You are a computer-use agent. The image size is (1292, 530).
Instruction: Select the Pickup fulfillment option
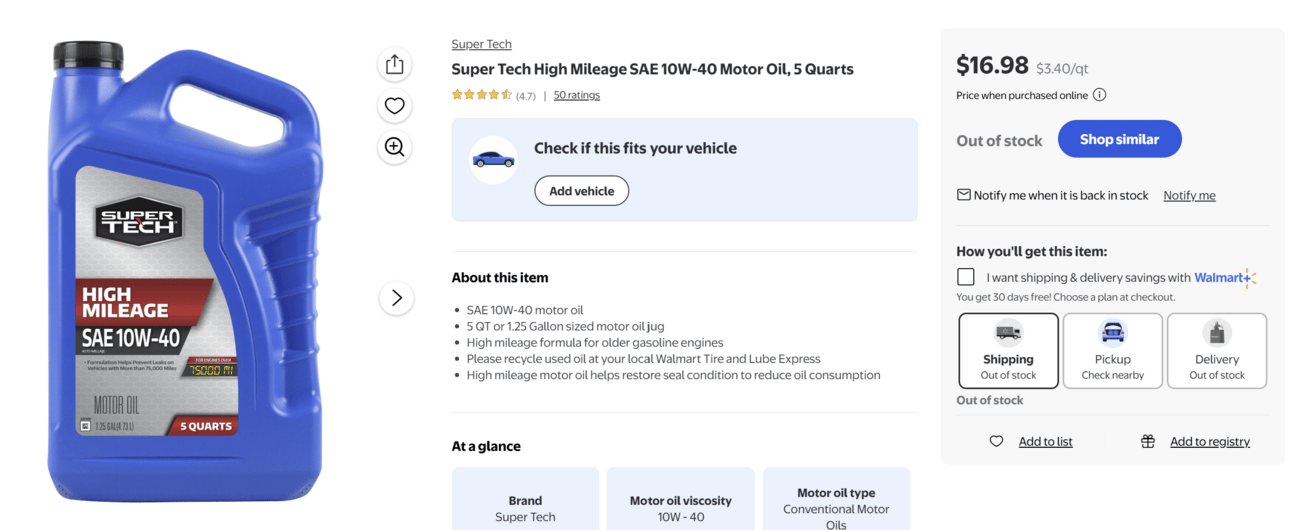(1112, 350)
